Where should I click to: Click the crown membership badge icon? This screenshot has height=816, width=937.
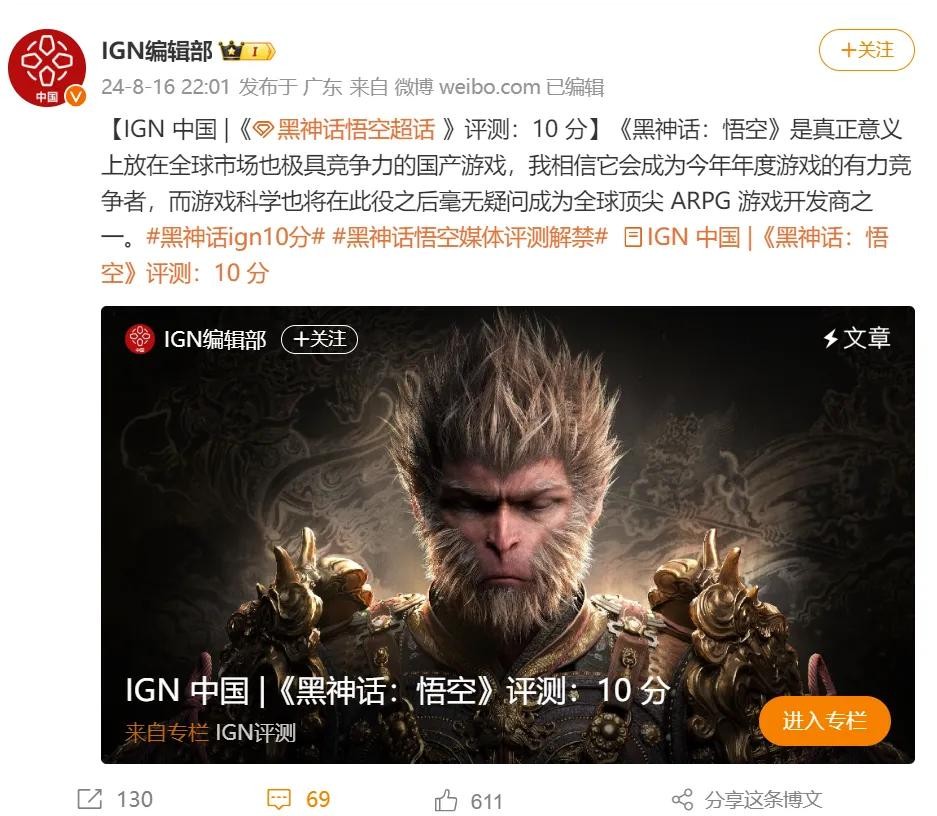coord(247,51)
